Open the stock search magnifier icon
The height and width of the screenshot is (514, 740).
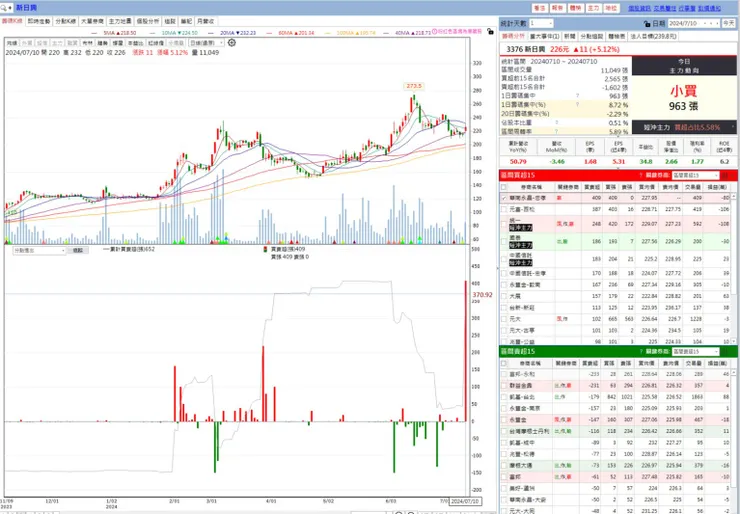point(4,8)
